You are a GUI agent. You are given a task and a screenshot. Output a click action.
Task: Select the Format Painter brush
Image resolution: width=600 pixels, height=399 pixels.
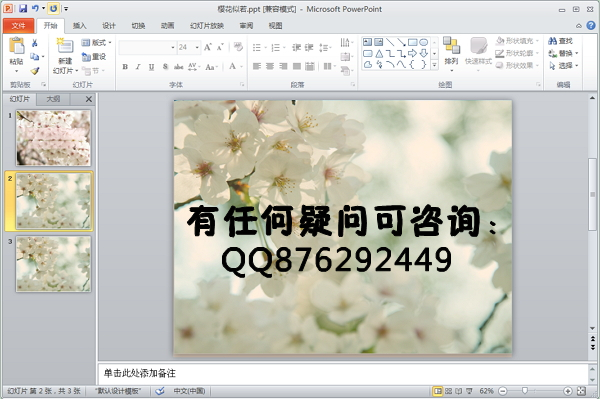(34, 71)
